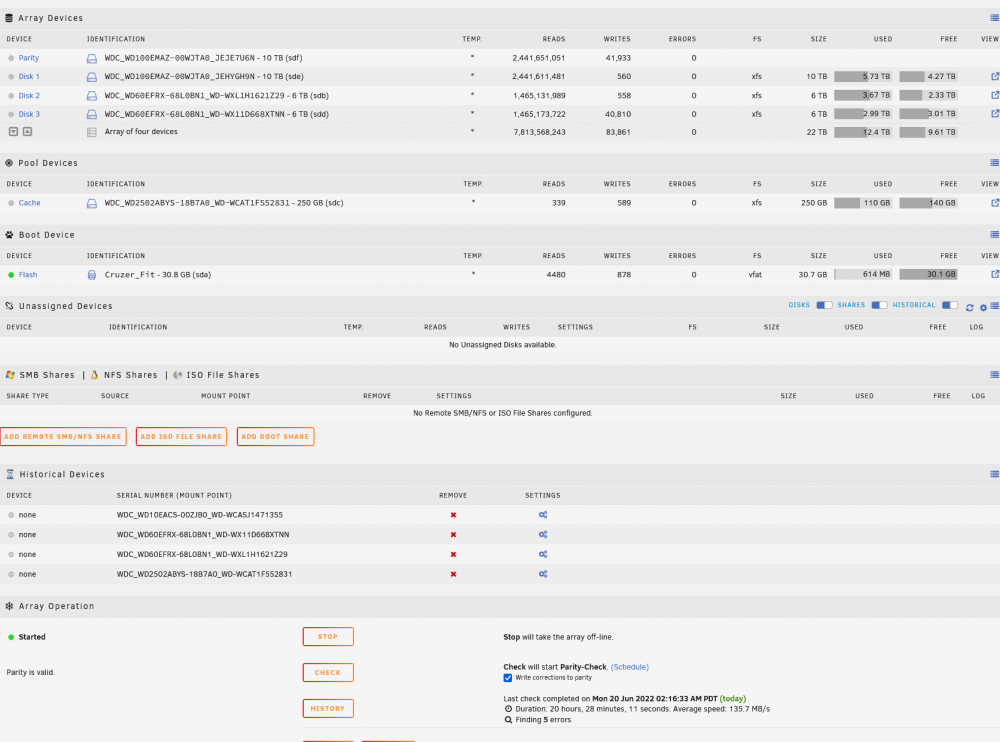Screen dimensions: 1000x742
Task: Remove historical device WD2502ABYS-18B7A0
Action: pos(453,575)
